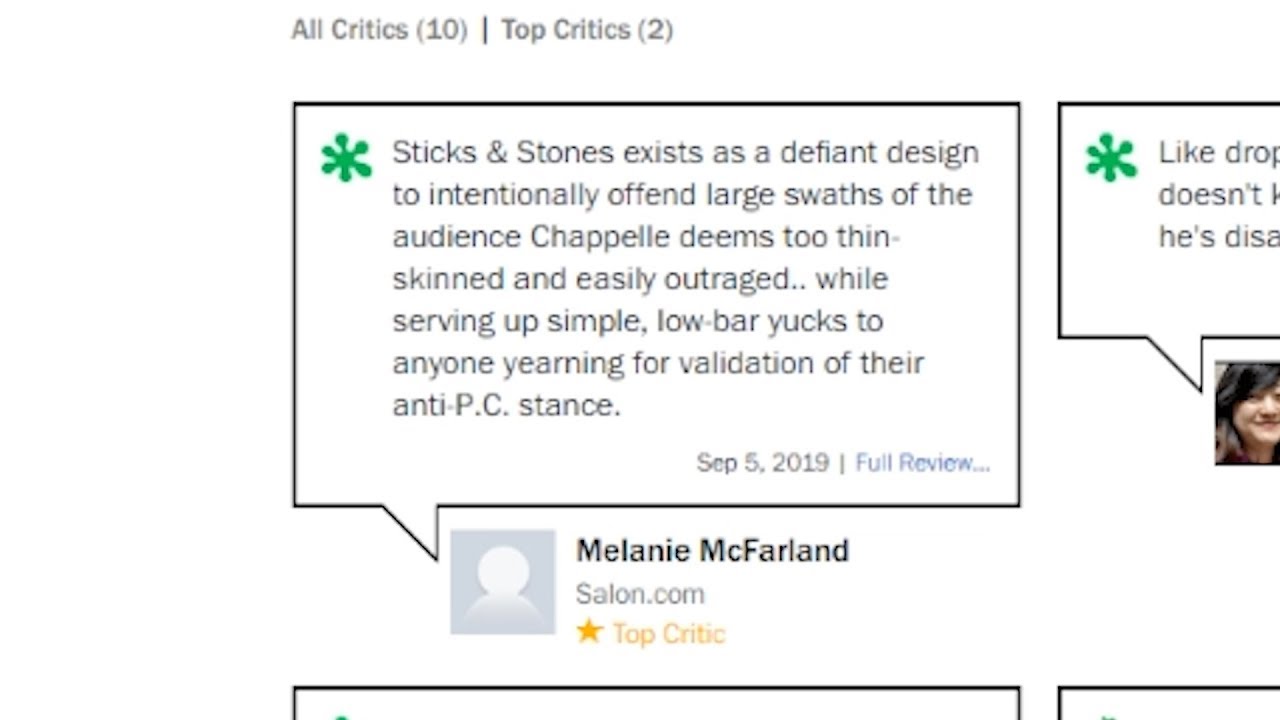
Task: Click the review box at bottom right
Action: pos(1168,704)
